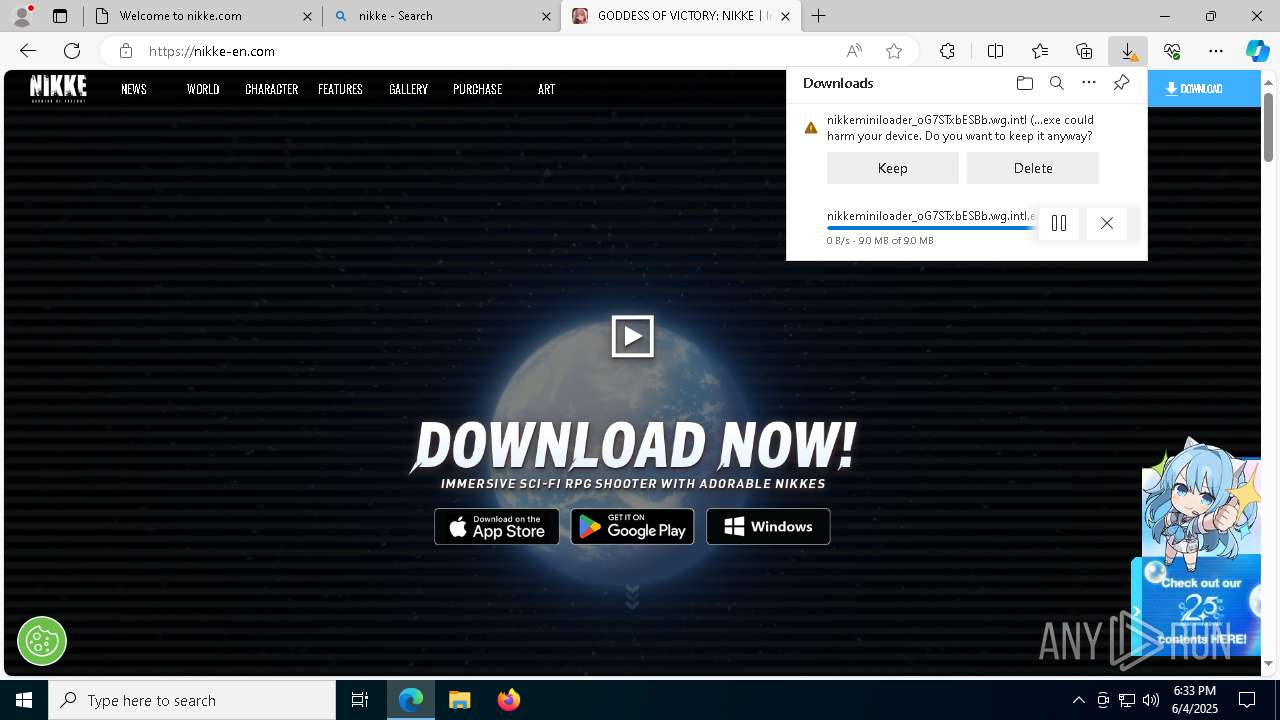The width and height of the screenshot is (1280, 720).
Task: Collapse the side banner arrow
Action: [1136, 611]
